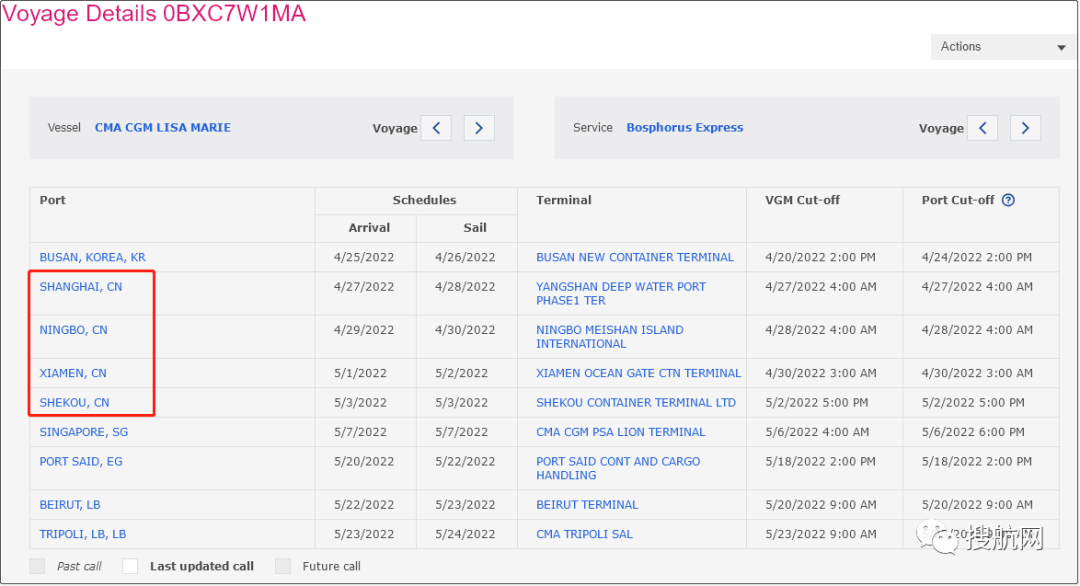This screenshot has height=586, width=1080.
Task: Select BUSAN, KOREA, KR port
Action: point(92,258)
